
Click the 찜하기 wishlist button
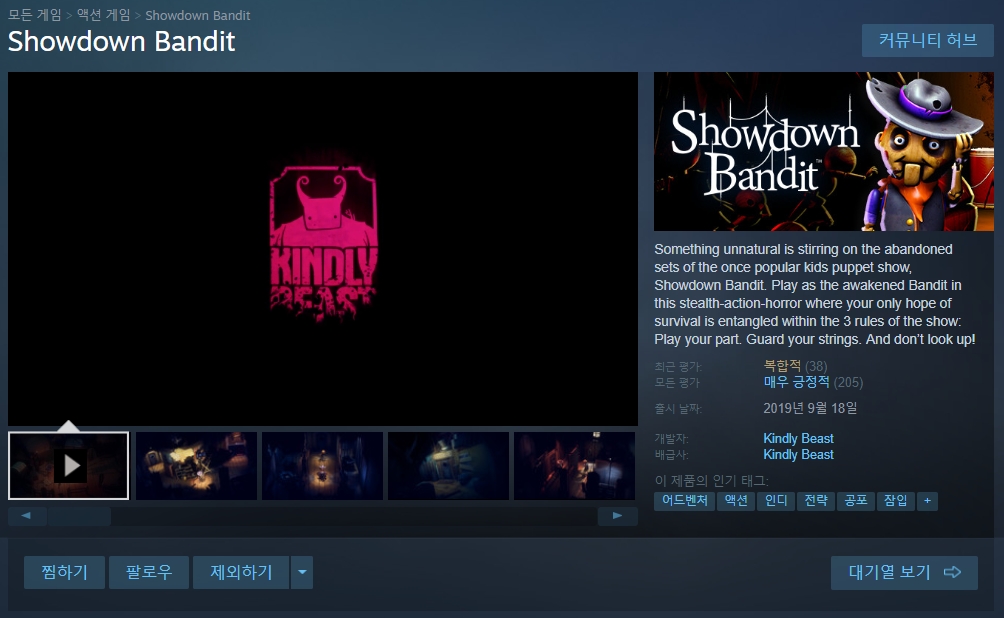coord(64,572)
